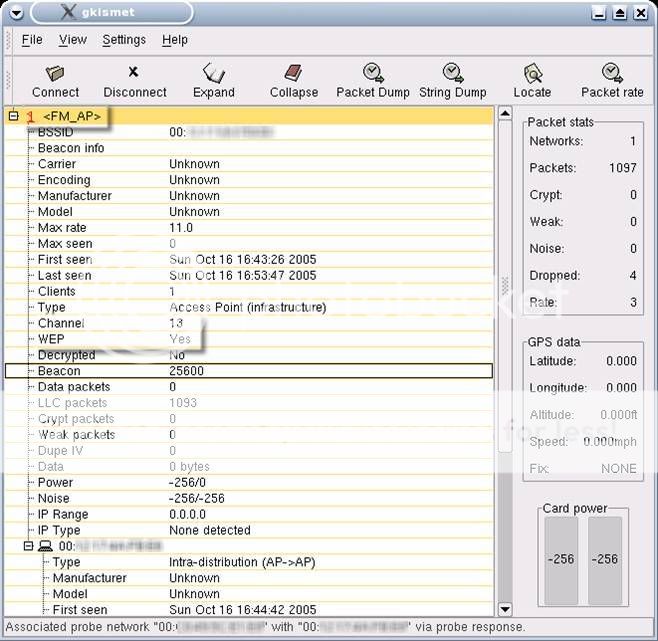The width and height of the screenshot is (658, 641).
Task: Select the Carrier Unknown row
Action: (x=249, y=164)
